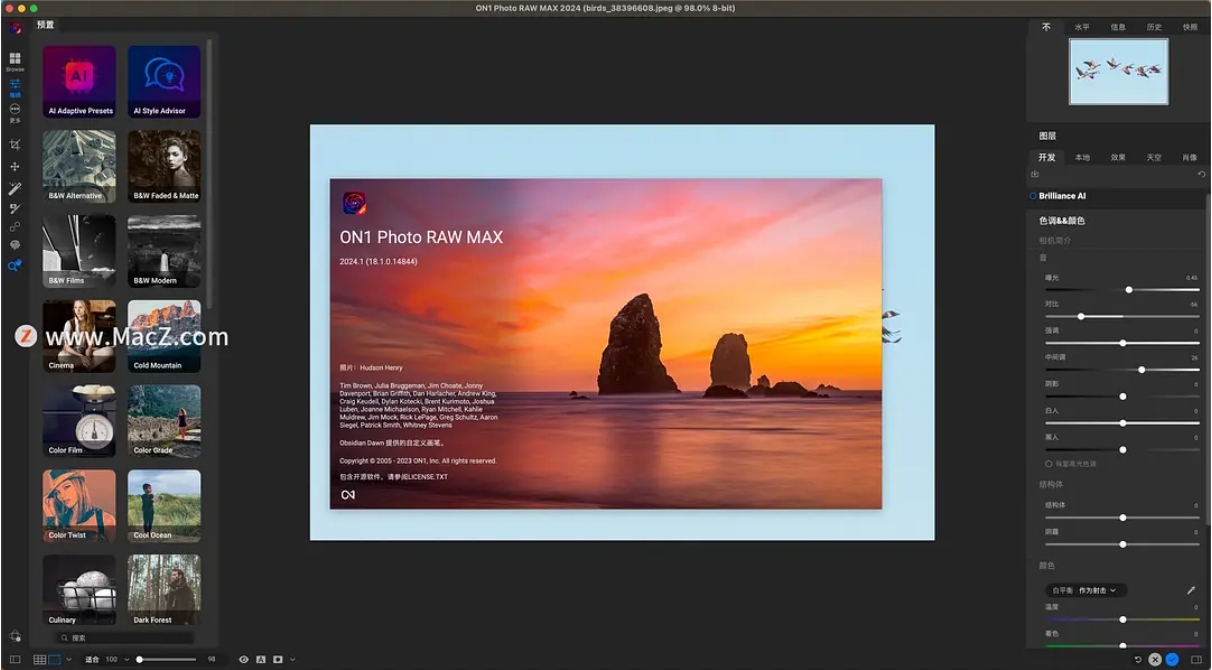Toggle the Brilliance AI circle switch
This screenshot has height=670, width=1212.
(1033, 196)
